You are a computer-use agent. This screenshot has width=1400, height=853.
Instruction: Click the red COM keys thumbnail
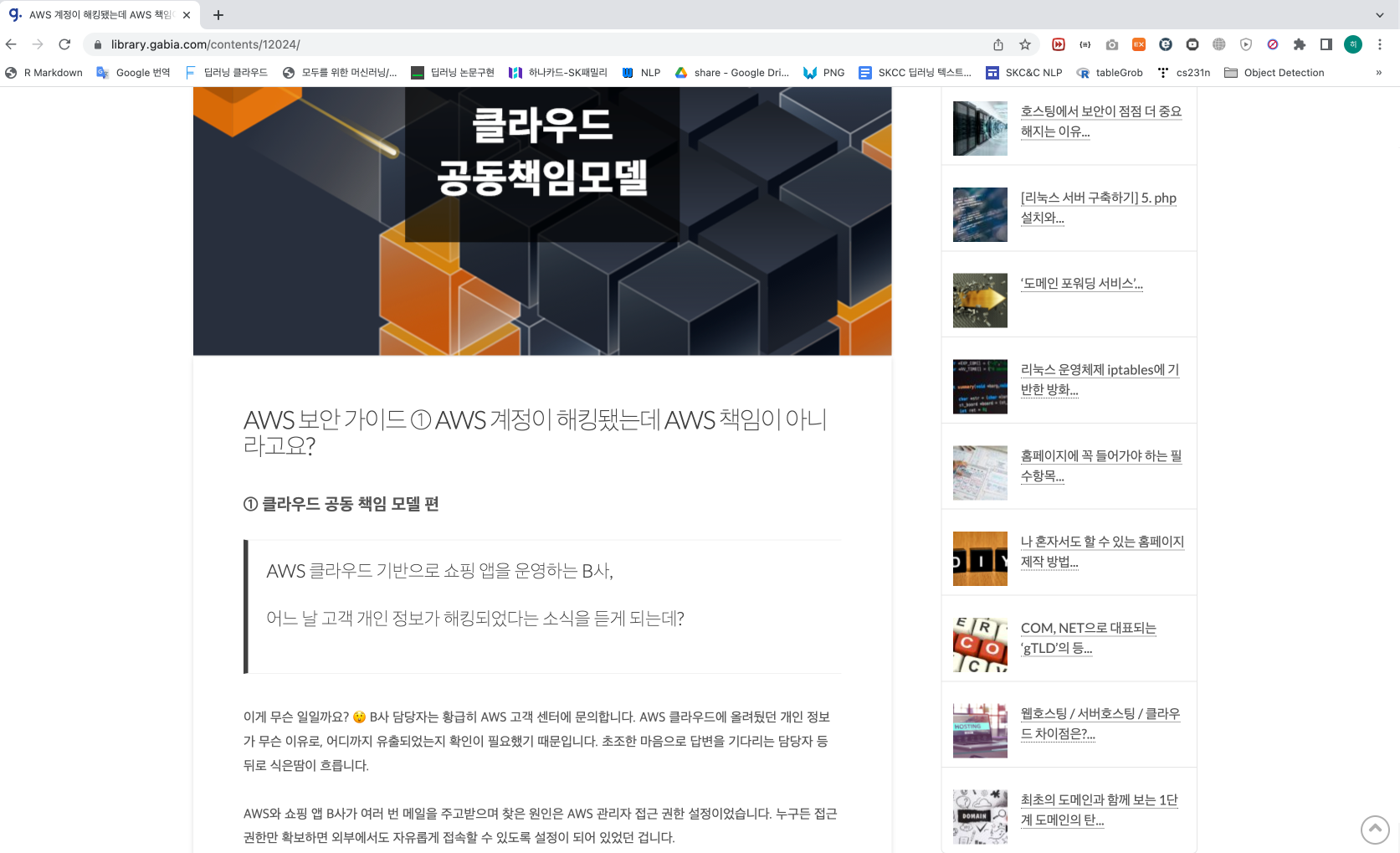pyautogui.click(x=980, y=645)
